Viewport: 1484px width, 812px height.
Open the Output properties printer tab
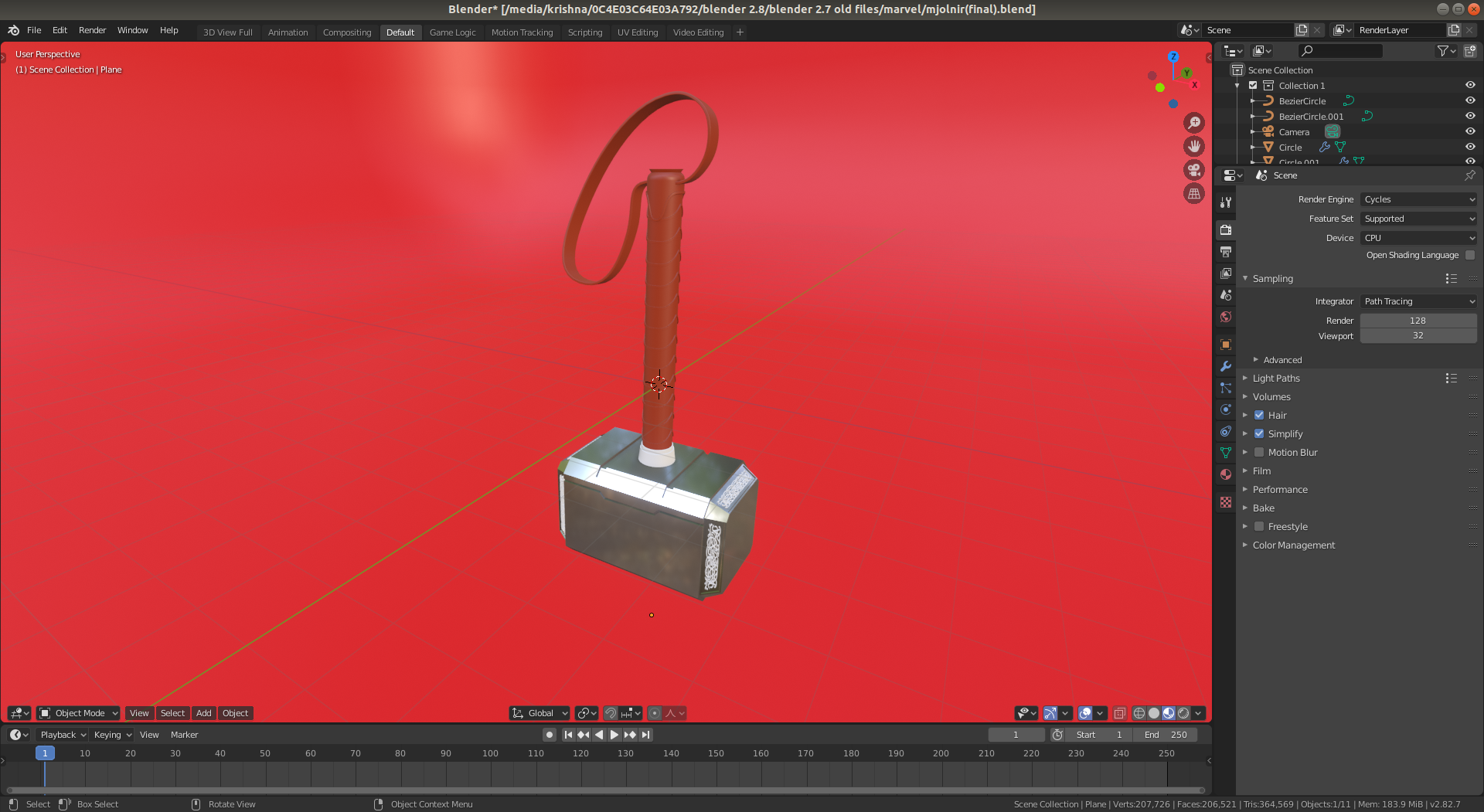[1226, 252]
